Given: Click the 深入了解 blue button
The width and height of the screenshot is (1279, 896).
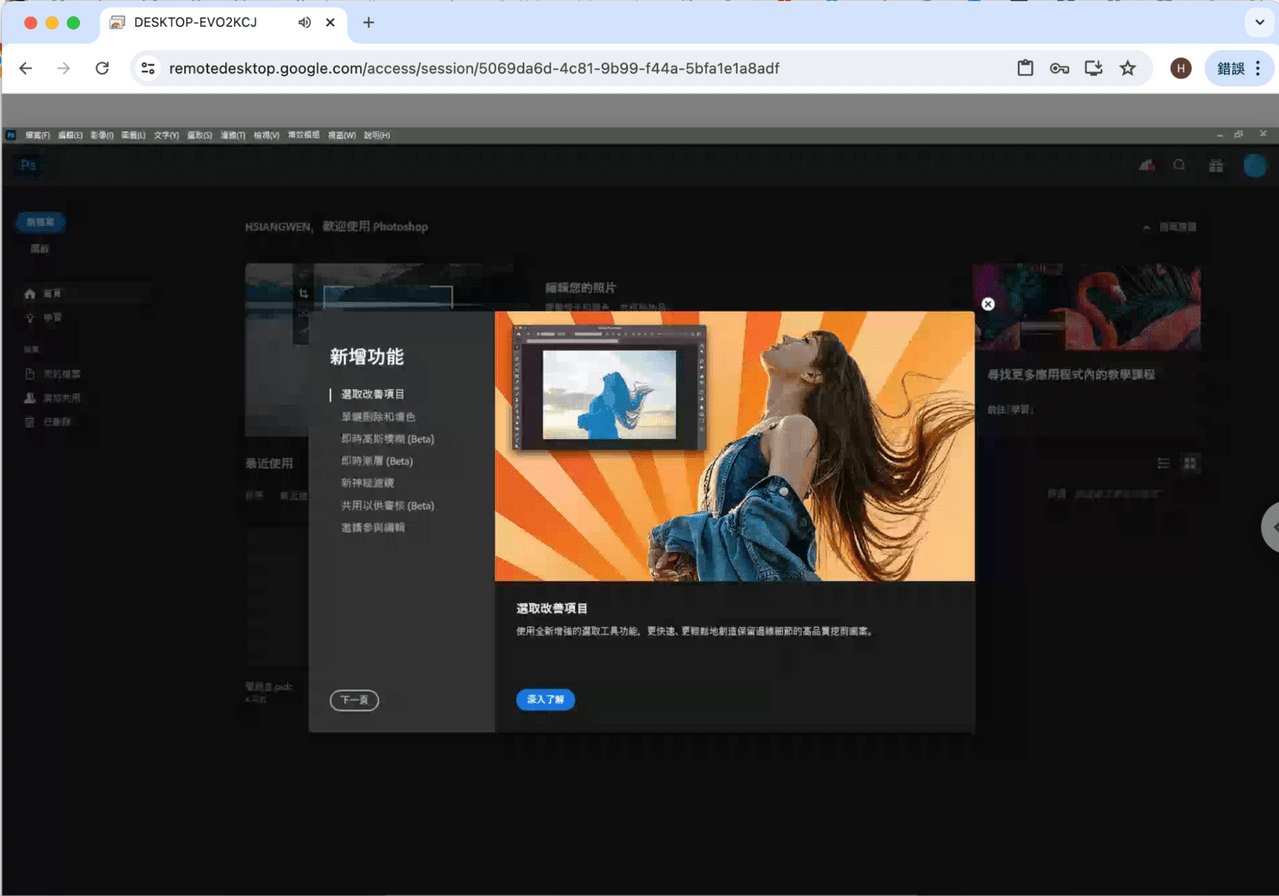Looking at the screenshot, I should click(545, 700).
